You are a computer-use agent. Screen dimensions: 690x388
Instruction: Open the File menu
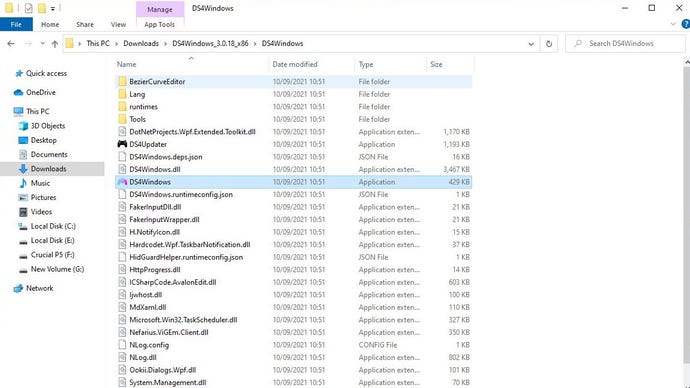pos(16,25)
